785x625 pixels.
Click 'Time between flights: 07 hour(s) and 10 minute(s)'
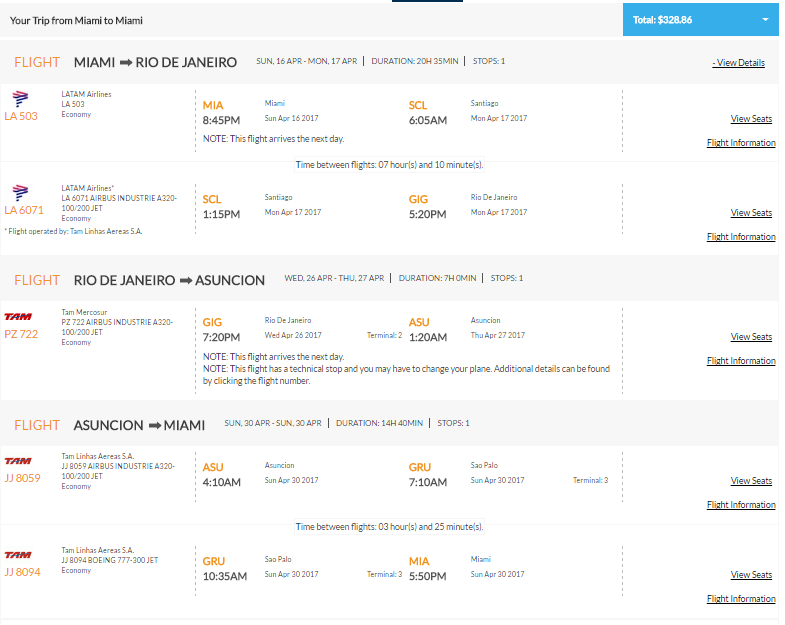[389, 165]
